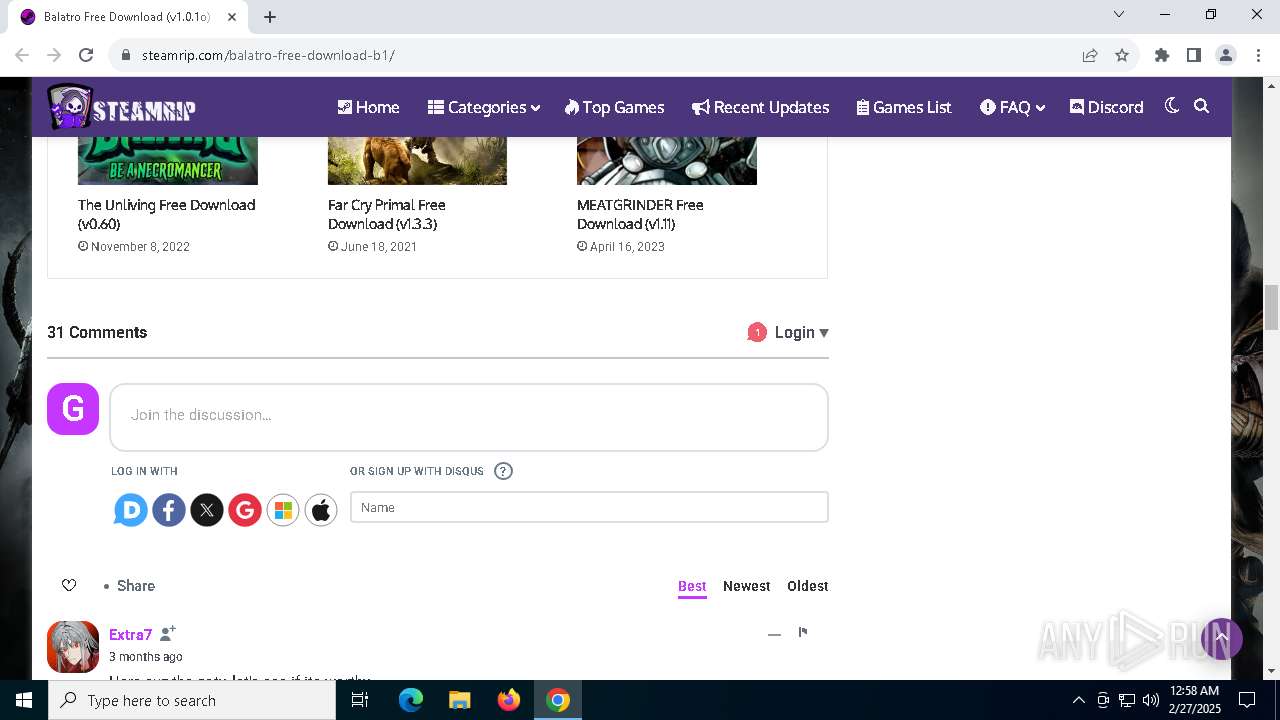Open the site search magnifier
The width and height of the screenshot is (1280, 720).
[1202, 106]
